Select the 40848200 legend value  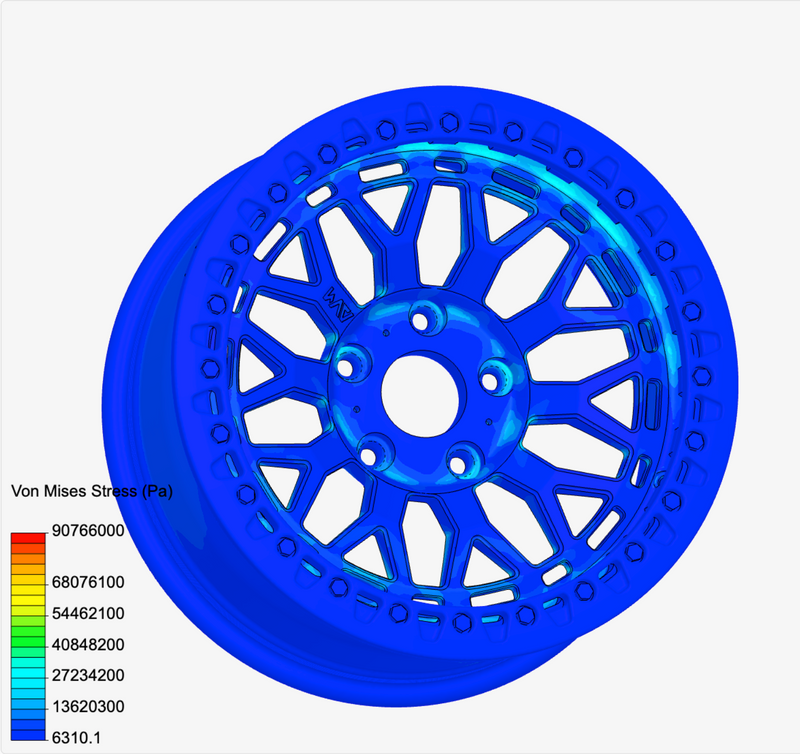(x=90, y=644)
